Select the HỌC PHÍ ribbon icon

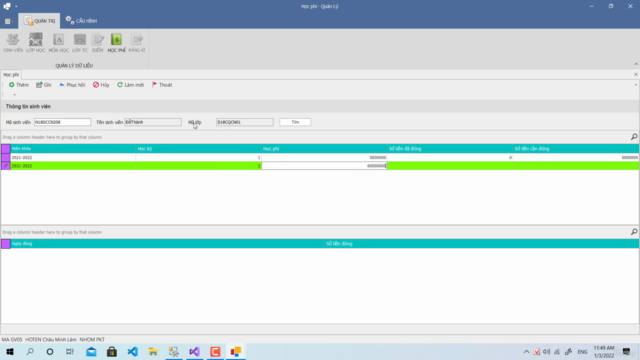click(x=116, y=43)
